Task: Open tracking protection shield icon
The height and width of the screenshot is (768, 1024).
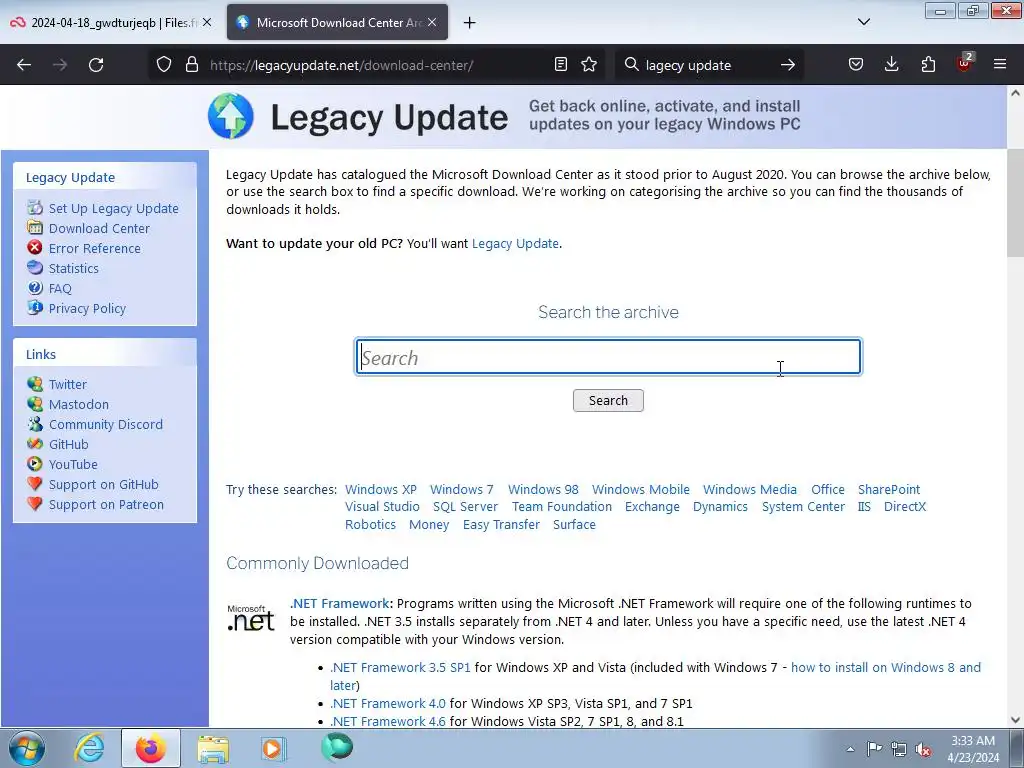Action: [x=164, y=65]
